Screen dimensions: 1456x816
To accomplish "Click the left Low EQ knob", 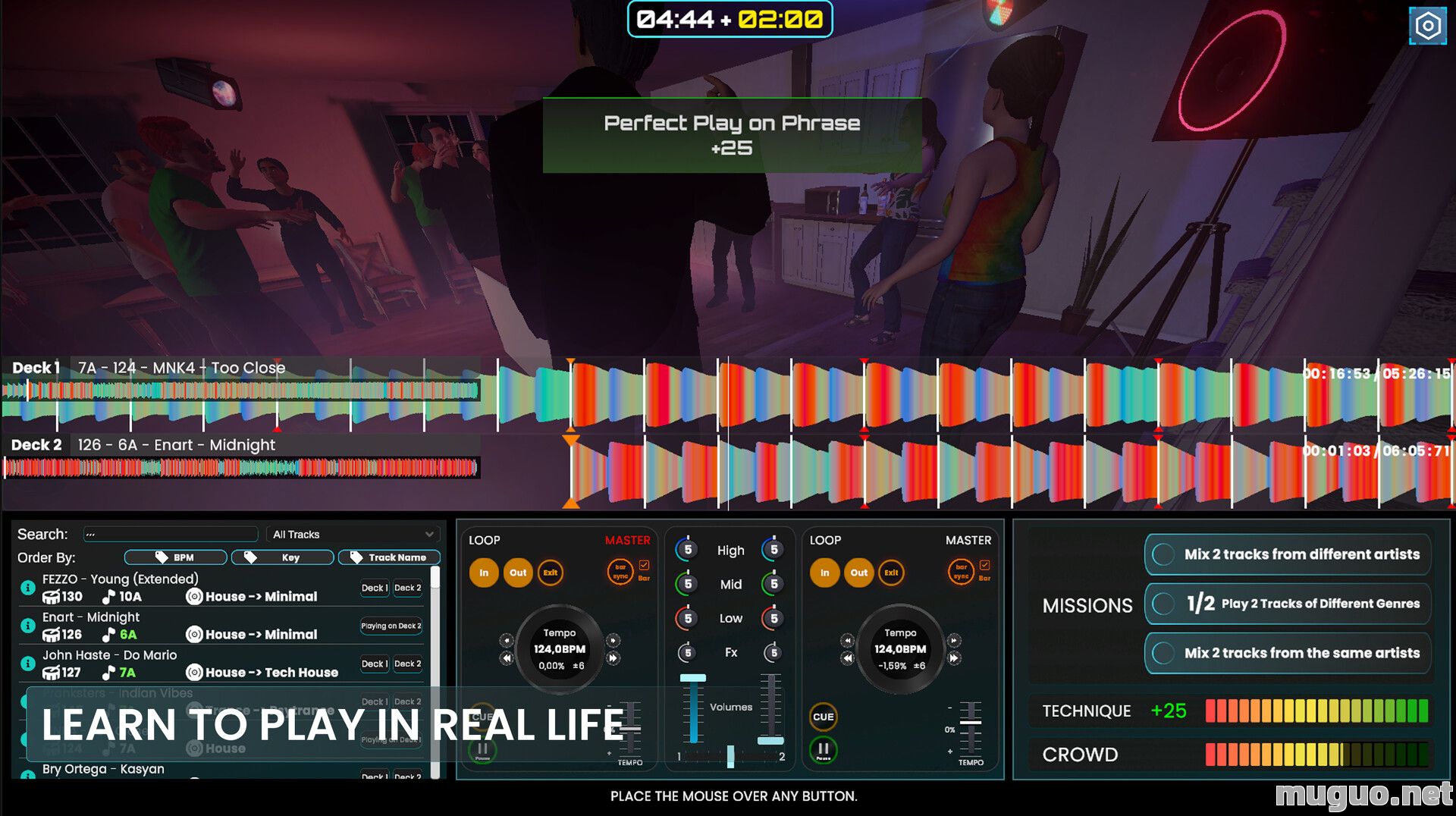I will [687, 618].
